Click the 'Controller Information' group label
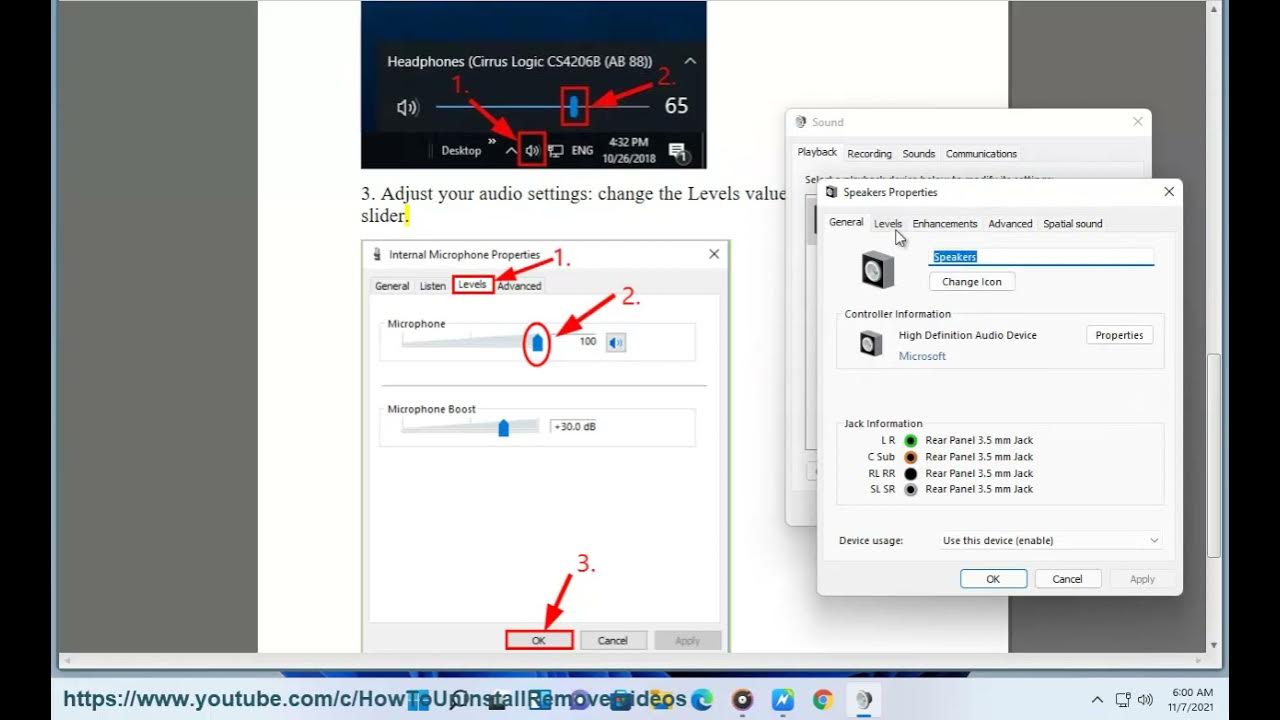The image size is (1280, 720). click(897, 314)
